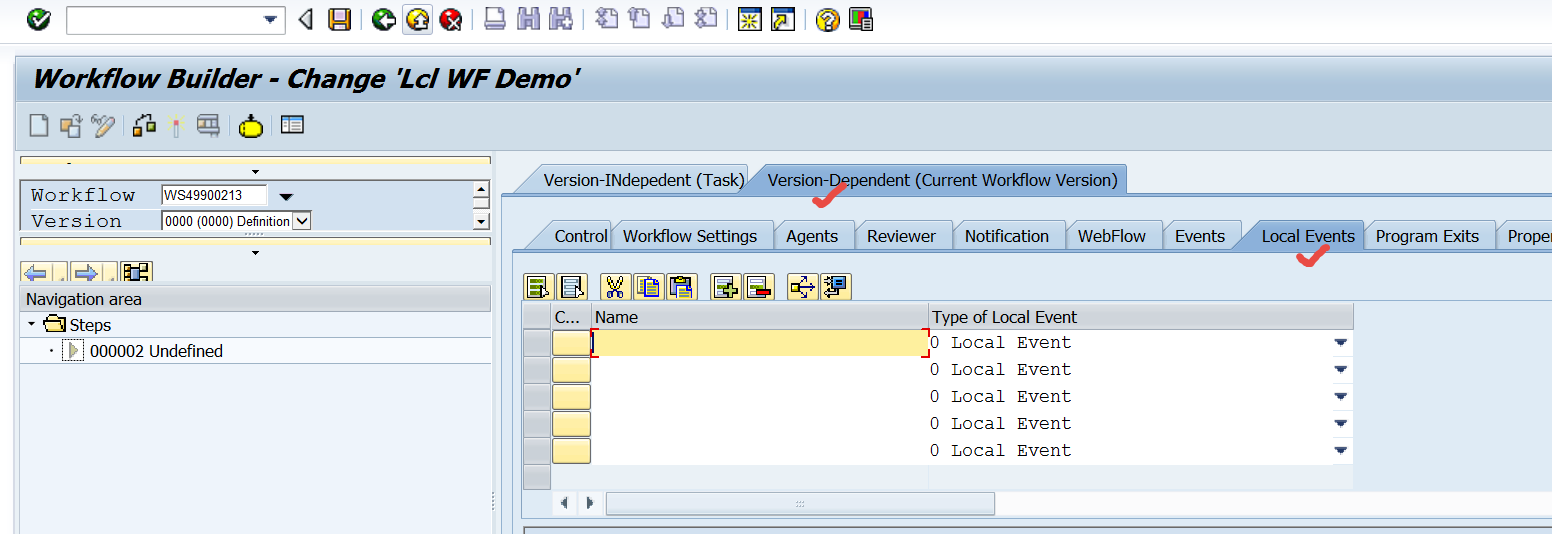
Task: Click the Insert Row icon with green plus
Action: click(x=725, y=288)
